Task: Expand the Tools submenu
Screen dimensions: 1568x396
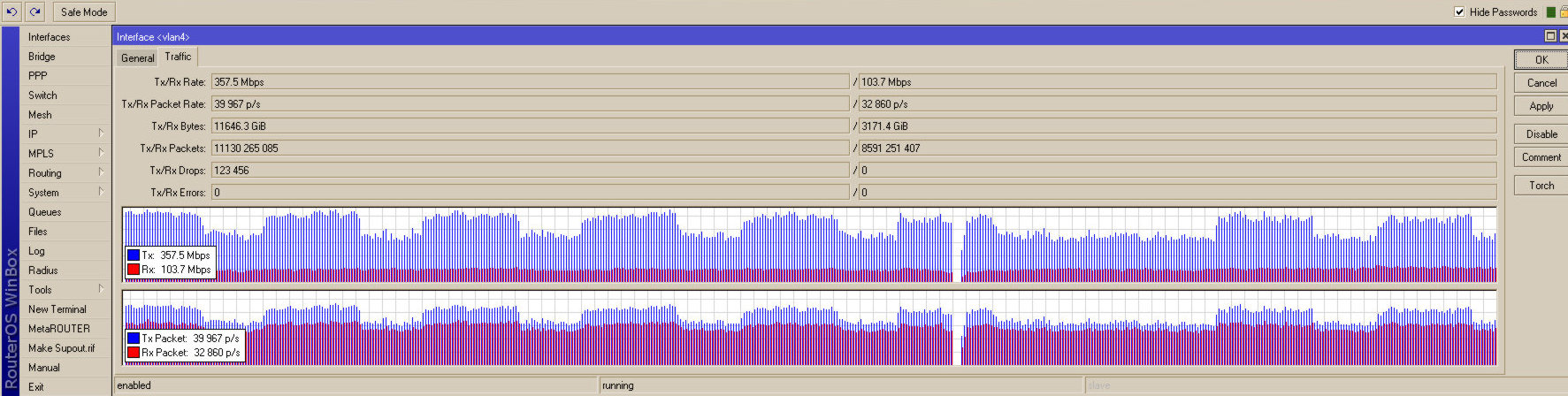Action: (65, 290)
